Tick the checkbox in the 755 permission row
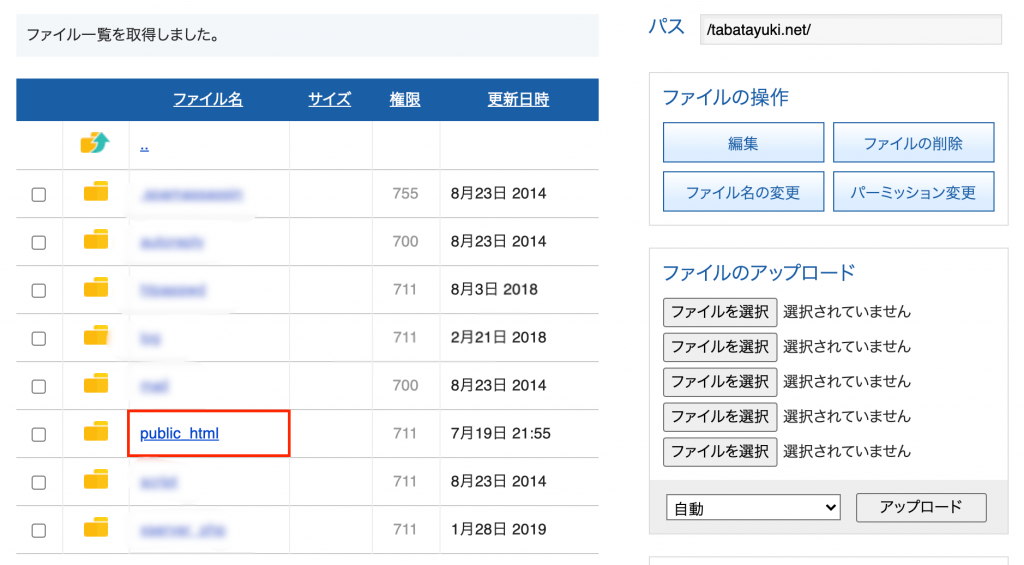 (x=39, y=195)
